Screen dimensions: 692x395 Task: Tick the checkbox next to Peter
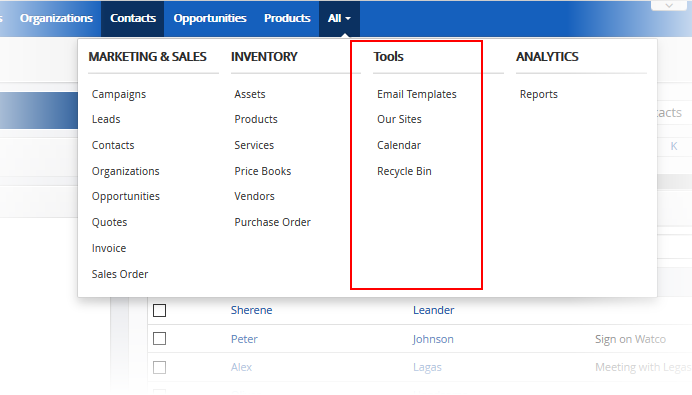(159, 339)
